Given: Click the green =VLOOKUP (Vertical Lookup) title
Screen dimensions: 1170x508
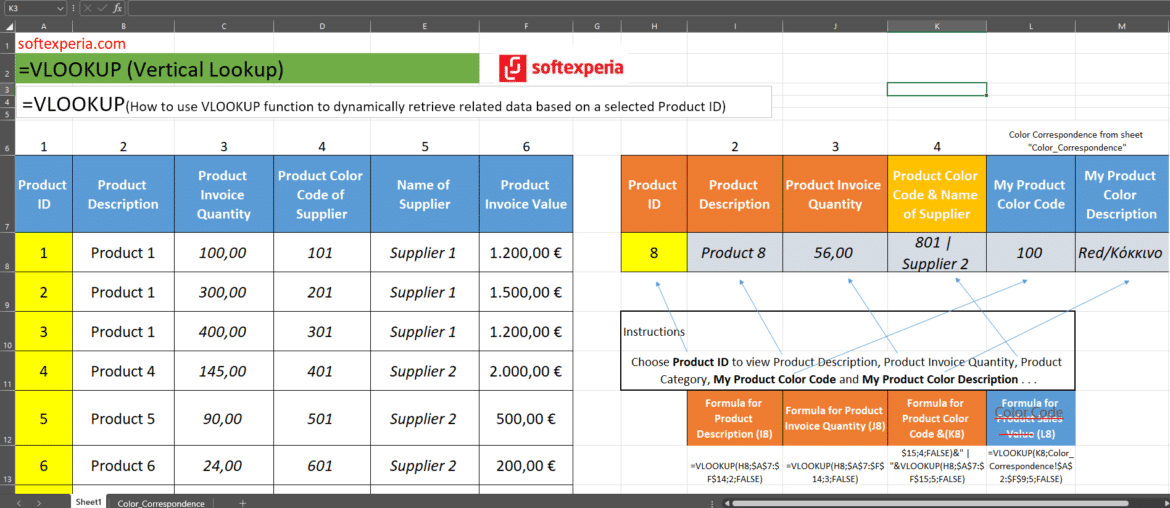Looking at the screenshot, I should (247, 69).
